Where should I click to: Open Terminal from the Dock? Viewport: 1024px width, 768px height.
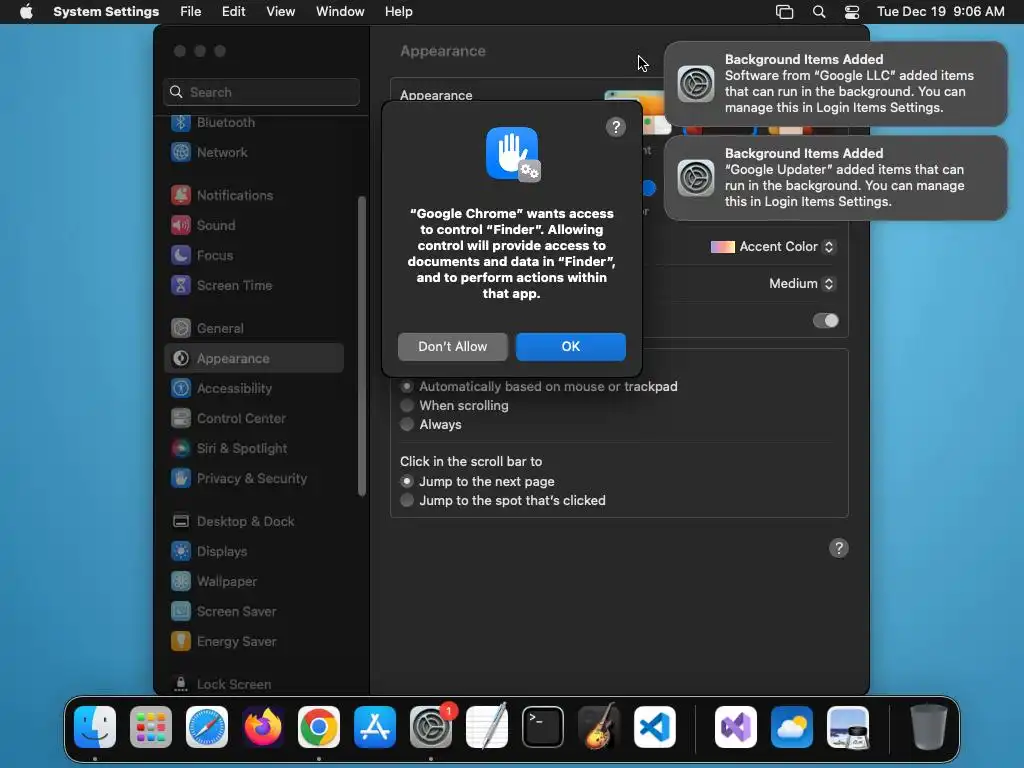[543, 727]
